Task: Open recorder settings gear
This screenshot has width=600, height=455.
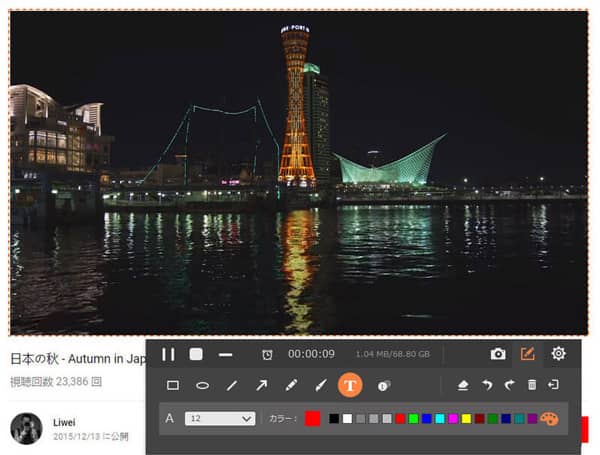Action: point(558,354)
